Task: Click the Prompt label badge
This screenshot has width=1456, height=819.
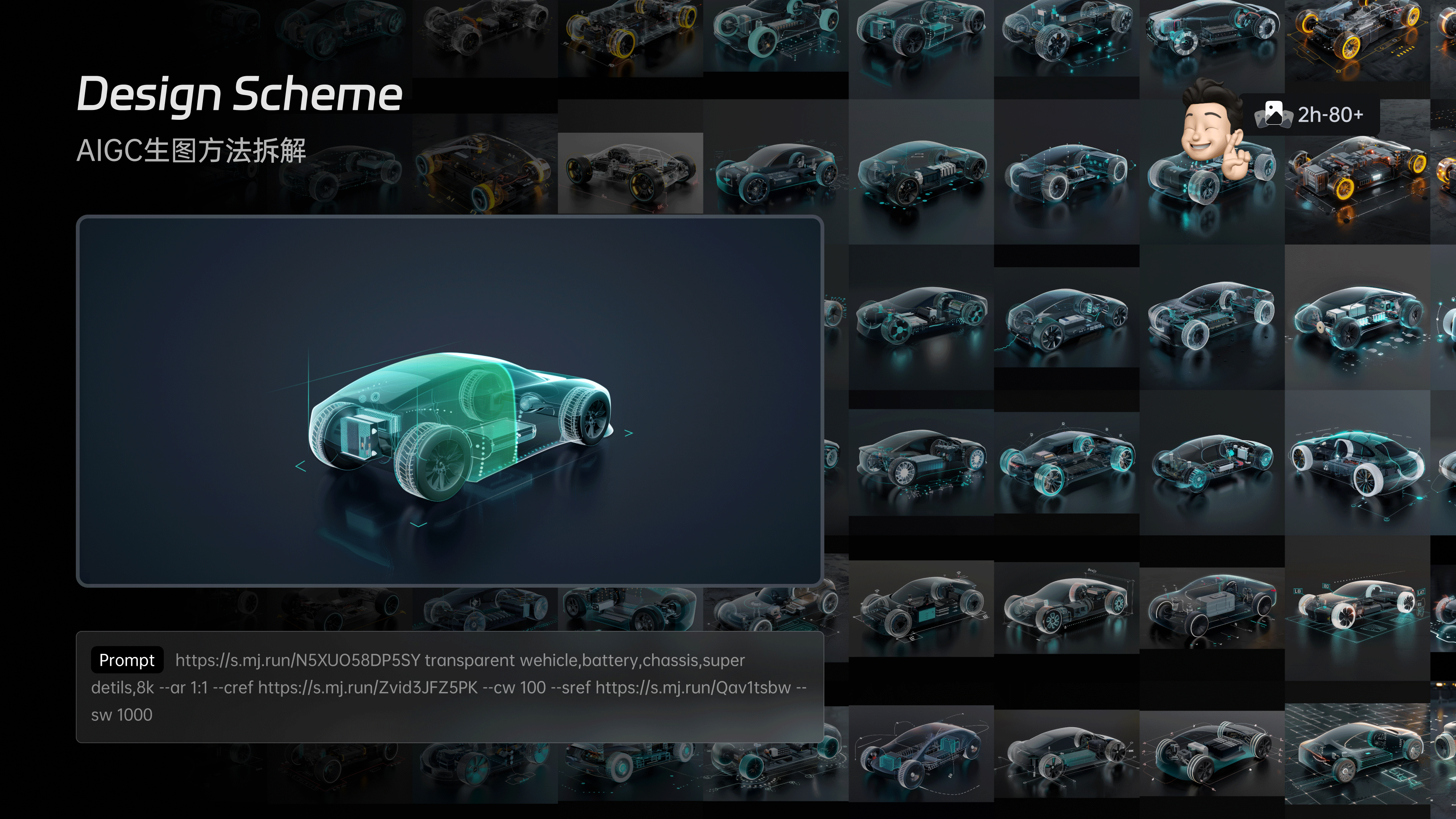Action: click(127, 660)
